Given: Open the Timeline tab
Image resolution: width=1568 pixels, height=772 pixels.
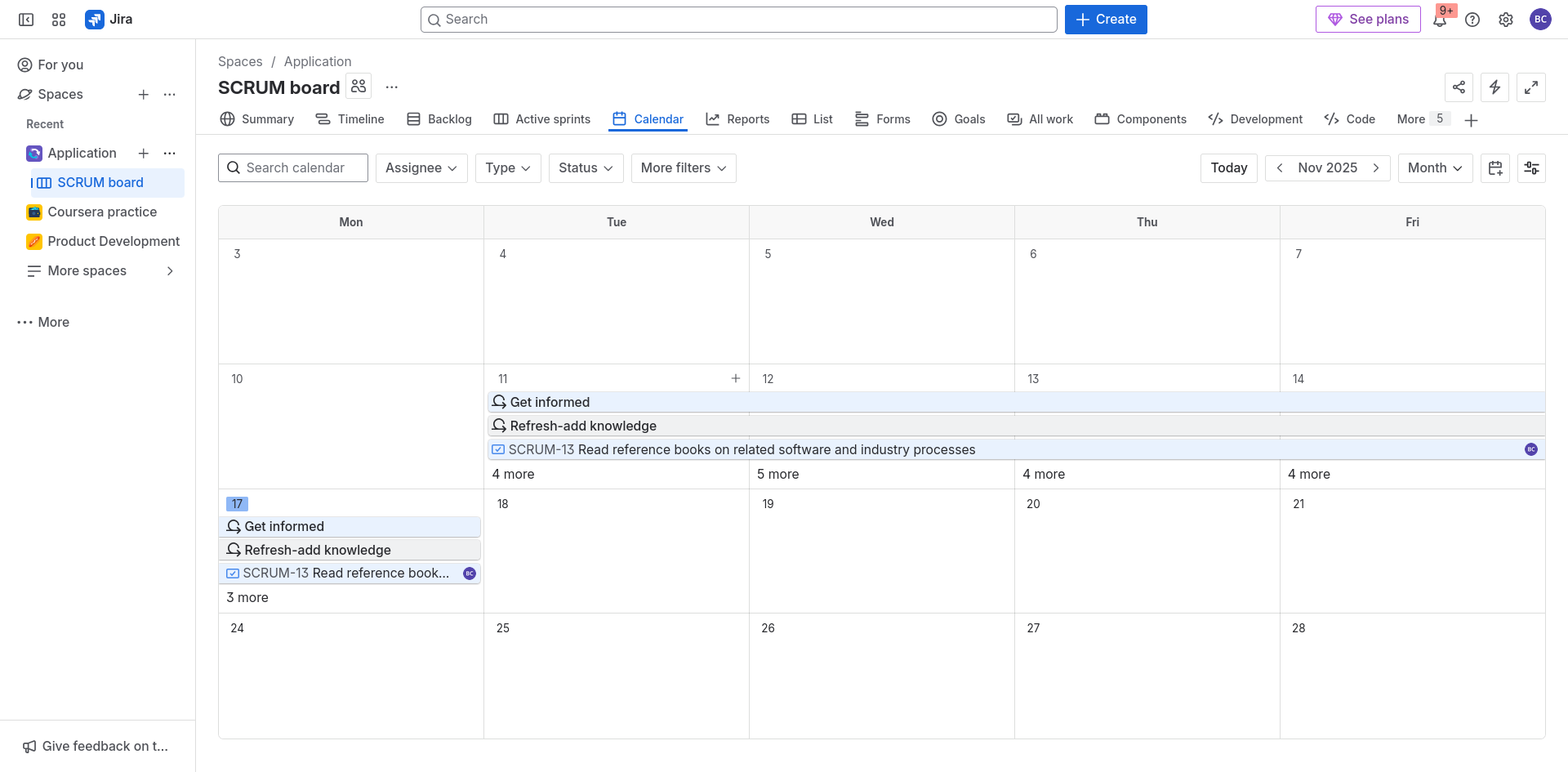Looking at the screenshot, I should 350,119.
